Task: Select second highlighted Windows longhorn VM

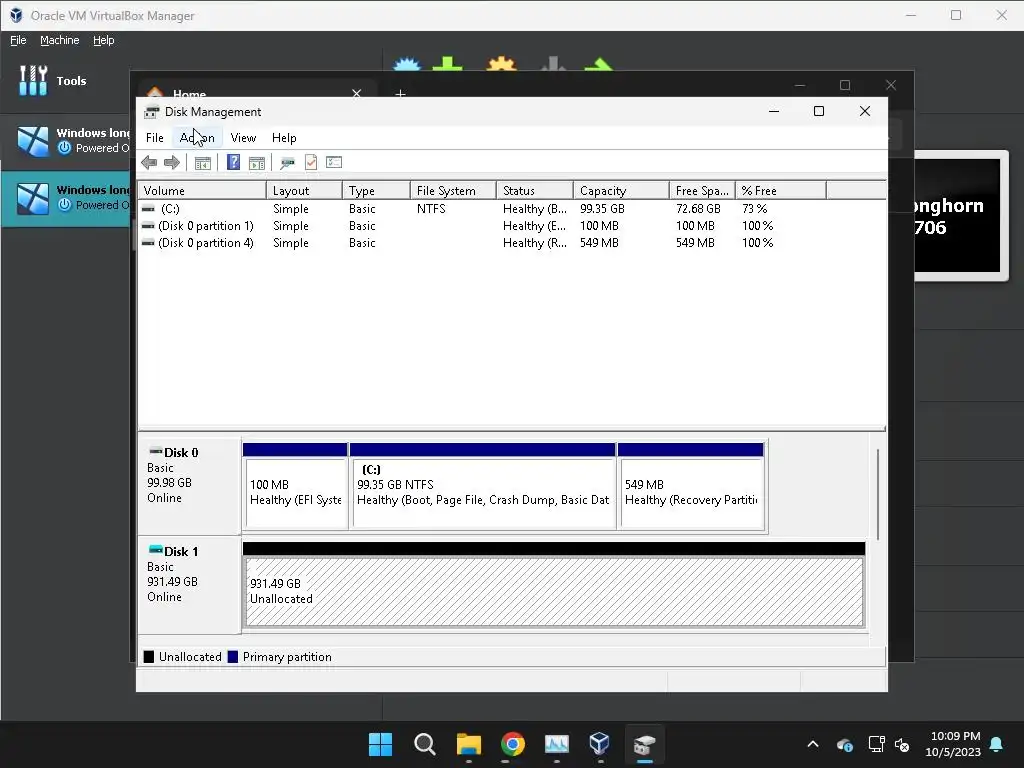Action: (x=65, y=199)
